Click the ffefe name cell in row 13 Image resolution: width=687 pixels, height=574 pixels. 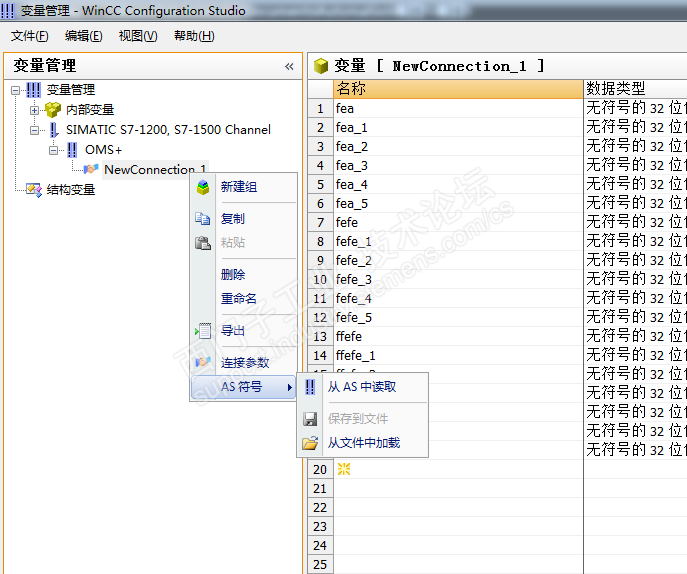point(458,337)
